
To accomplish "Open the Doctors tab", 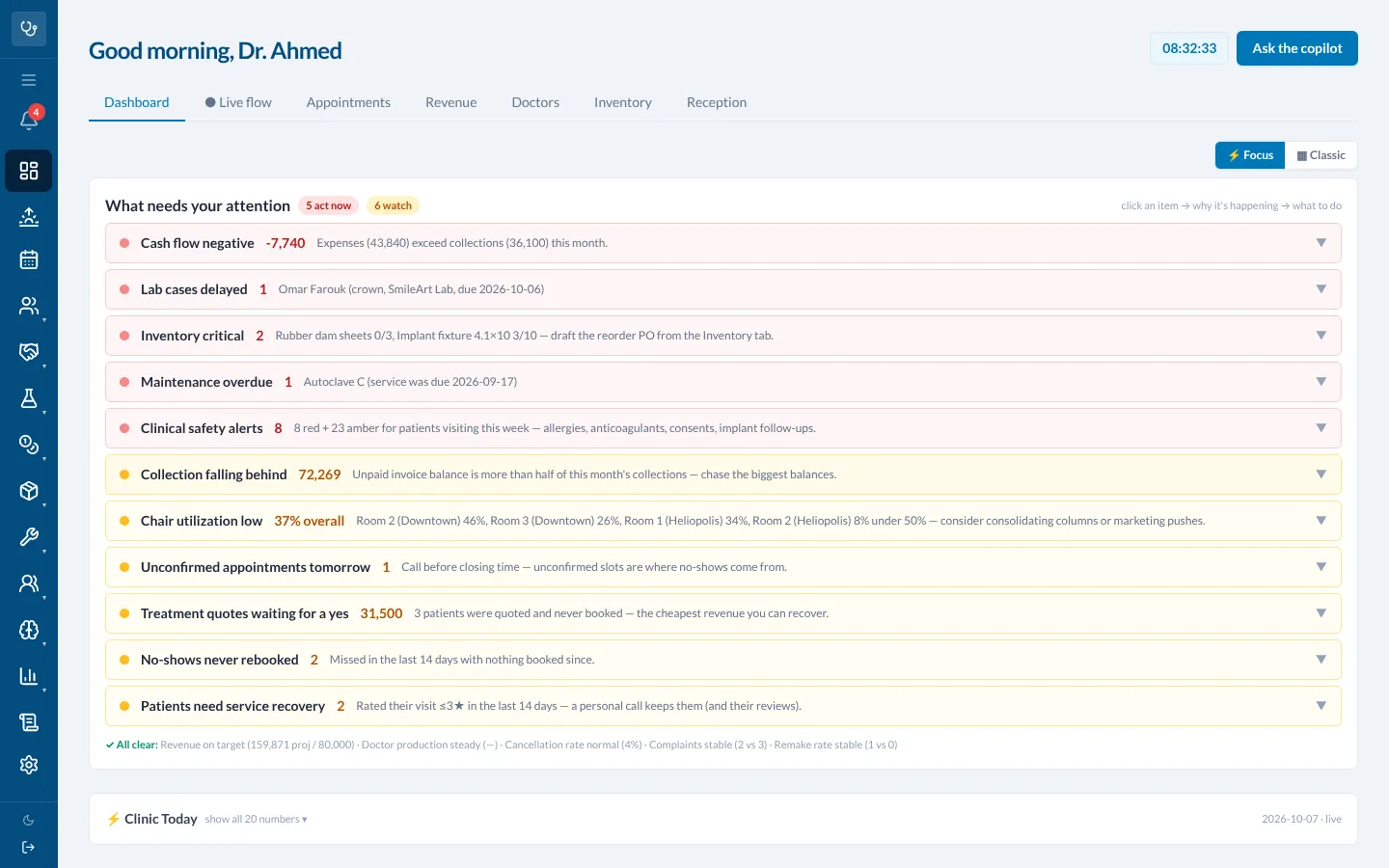I will coord(535,102).
